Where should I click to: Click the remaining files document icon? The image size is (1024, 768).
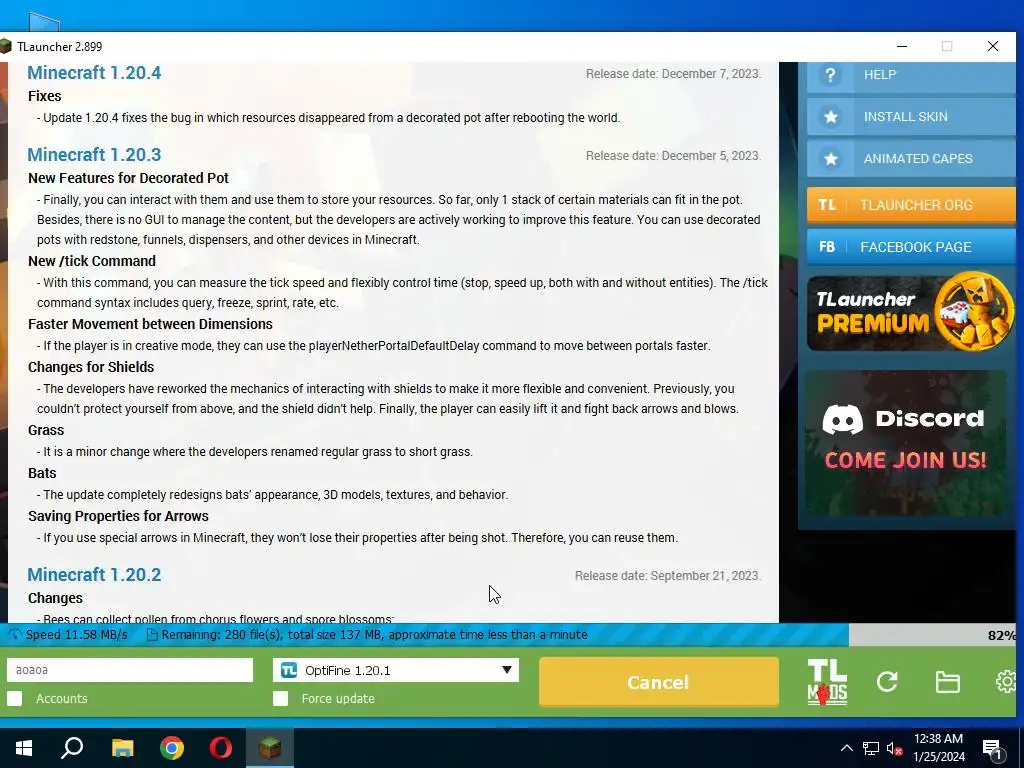tap(152, 635)
